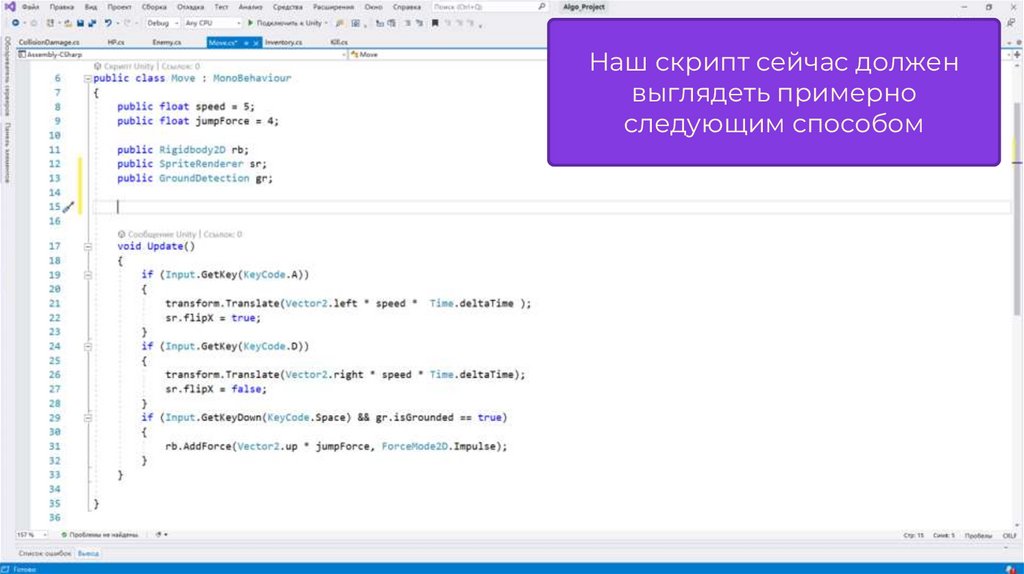Place the cursor on empty line 15
Image resolution: width=1024 pixels, height=574 pixels.
click(551, 207)
